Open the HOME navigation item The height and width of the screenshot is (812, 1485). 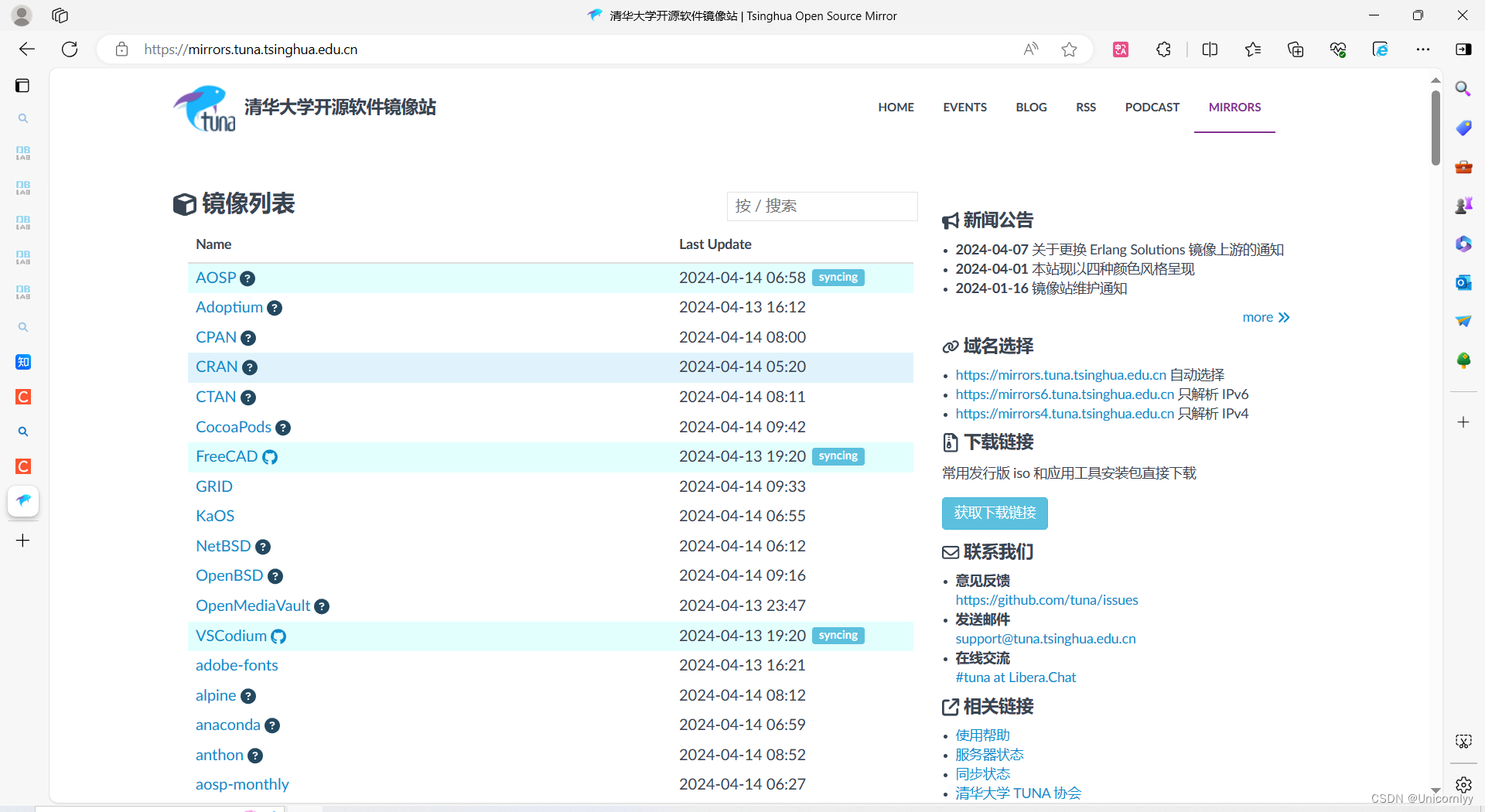896,107
